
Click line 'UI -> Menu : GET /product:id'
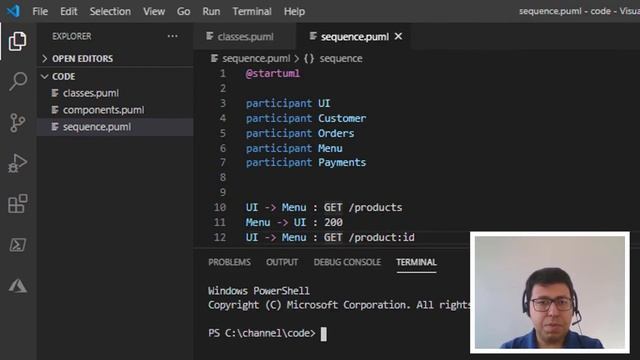[x=330, y=238]
